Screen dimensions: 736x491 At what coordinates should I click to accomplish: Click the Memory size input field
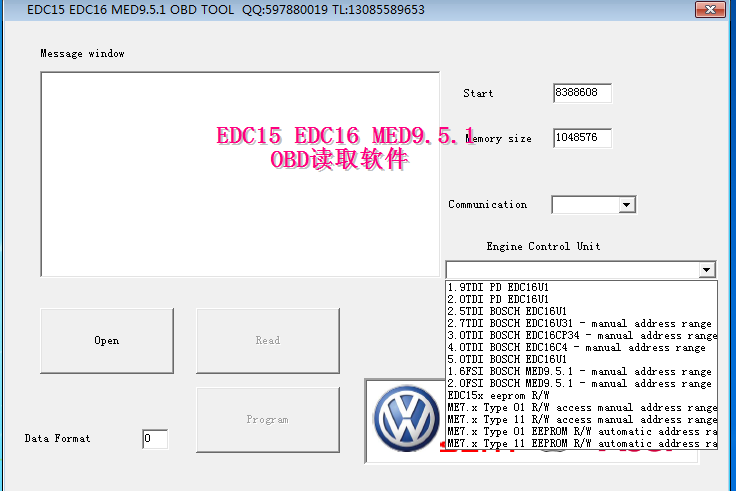pyautogui.click(x=582, y=138)
